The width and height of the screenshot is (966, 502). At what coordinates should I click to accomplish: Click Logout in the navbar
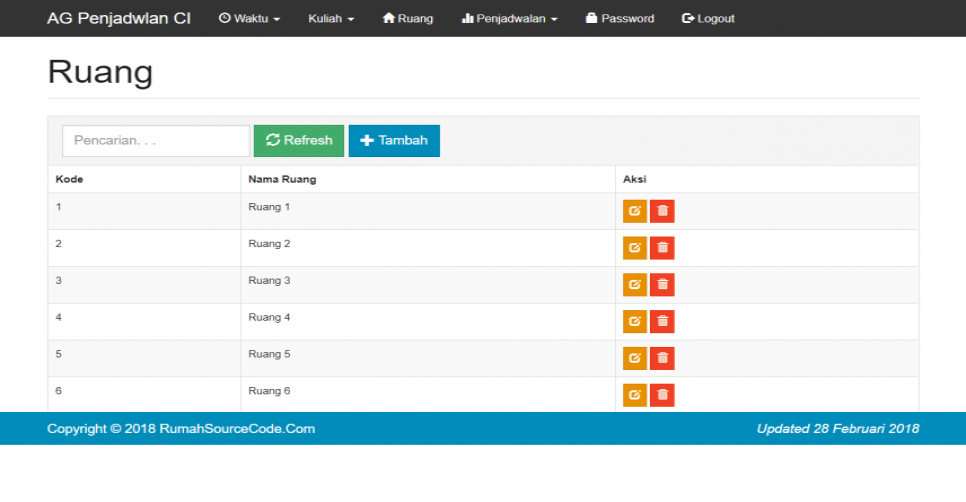(708, 18)
